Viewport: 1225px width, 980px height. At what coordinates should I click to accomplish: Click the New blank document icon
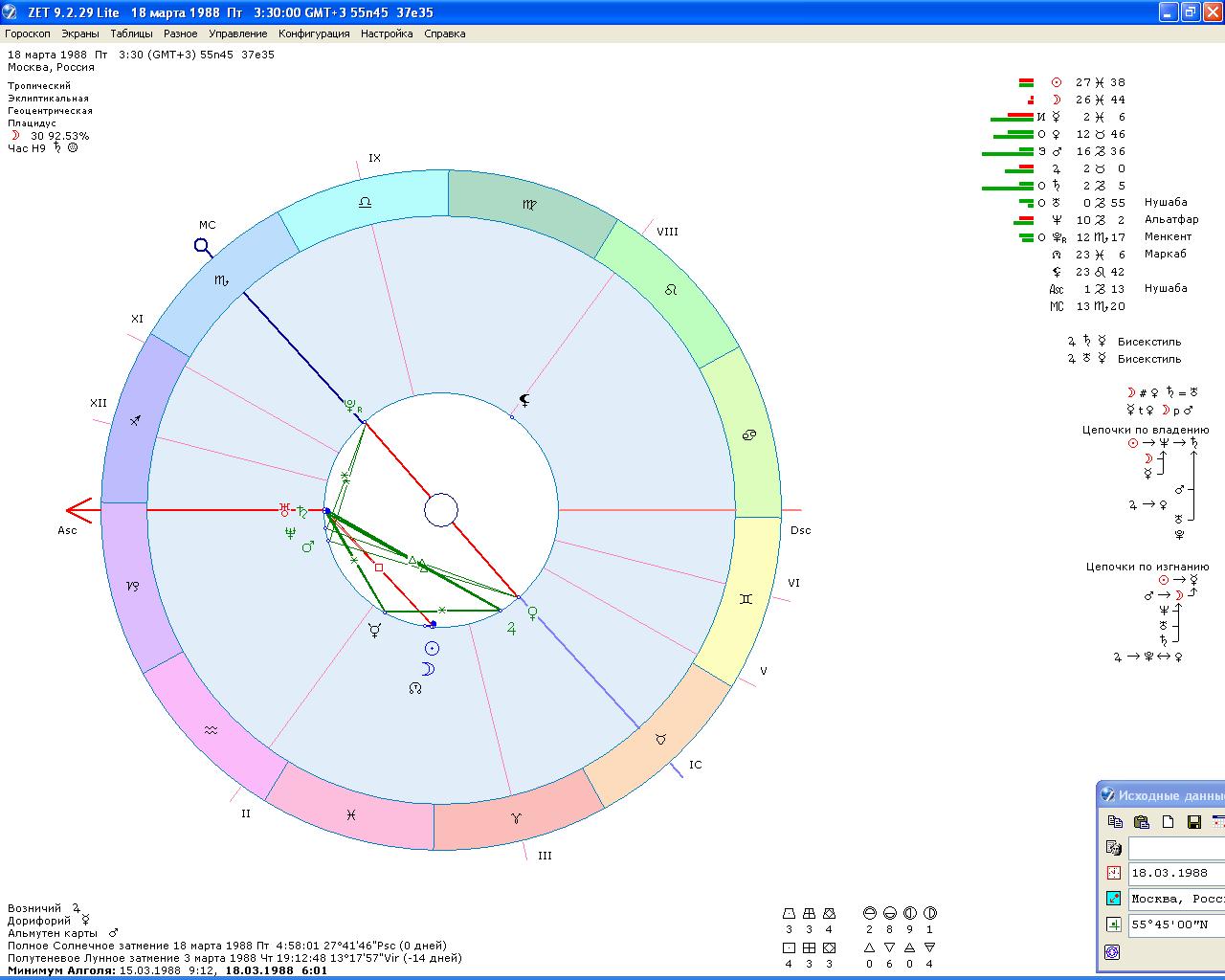click(1168, 821)
